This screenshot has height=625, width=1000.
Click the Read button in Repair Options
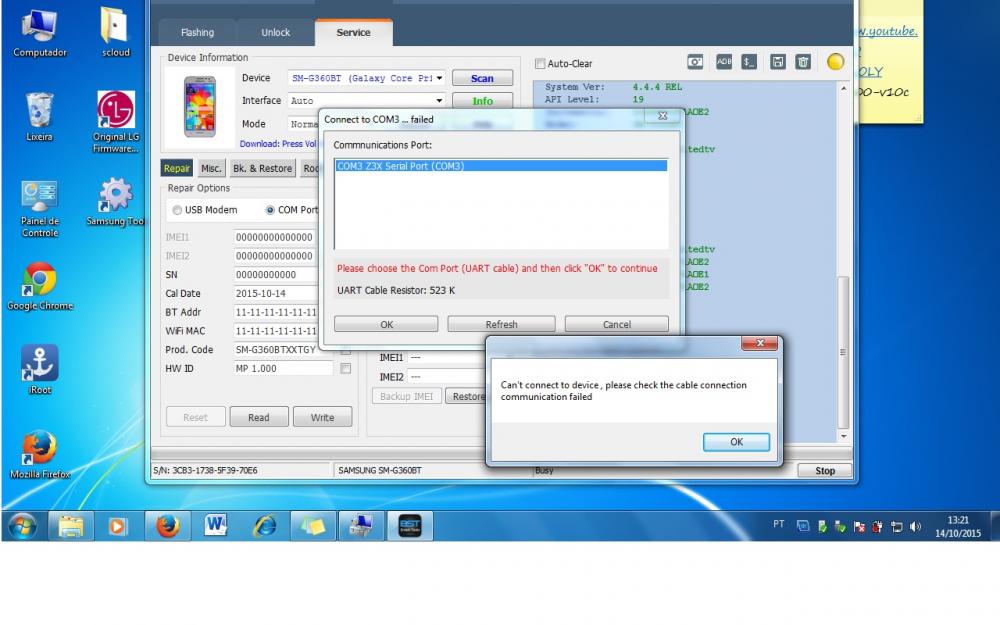pyautogui.click(x=259, y=417)
